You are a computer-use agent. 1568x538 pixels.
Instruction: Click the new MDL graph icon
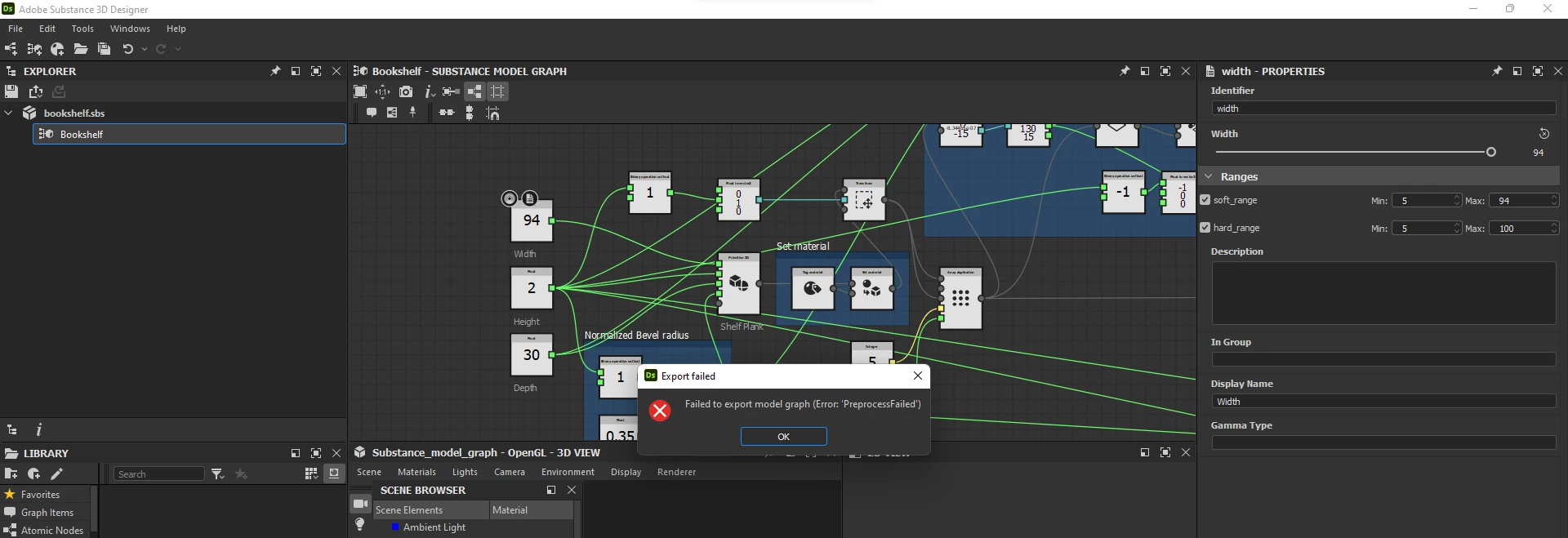(x=57, y=49)
